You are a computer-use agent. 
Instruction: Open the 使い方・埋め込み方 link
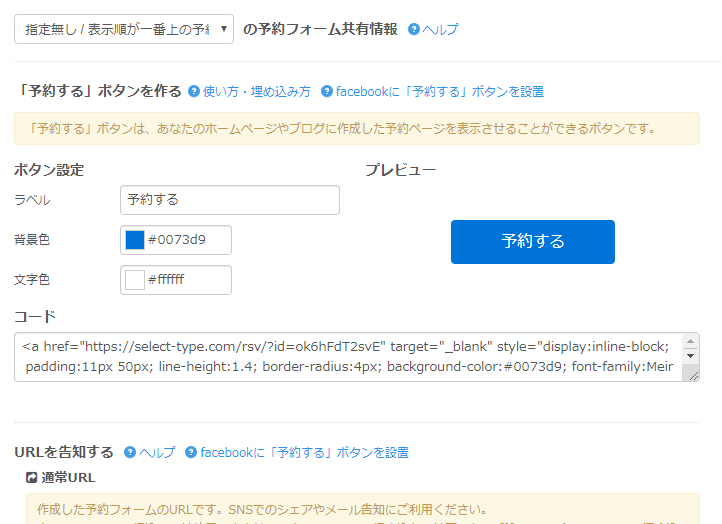point(257,91)
